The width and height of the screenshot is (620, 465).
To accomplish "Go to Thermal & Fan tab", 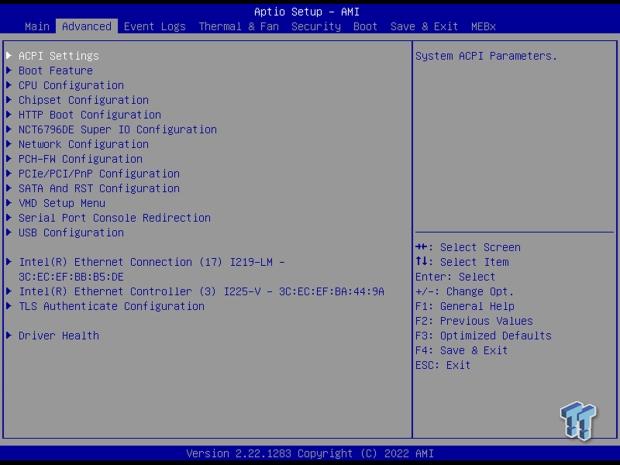I will pyautogui.click(x=239, y=26).
